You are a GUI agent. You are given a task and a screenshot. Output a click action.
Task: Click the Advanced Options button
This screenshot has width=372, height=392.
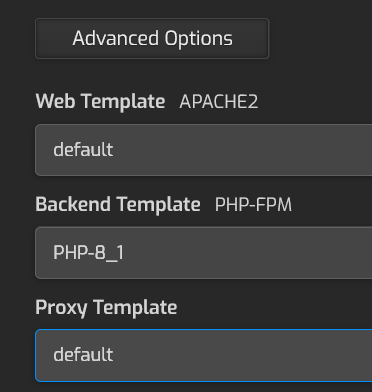152,39
